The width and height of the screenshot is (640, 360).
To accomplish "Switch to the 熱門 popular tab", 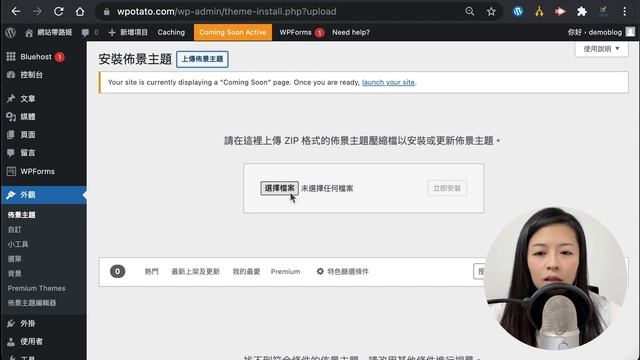I will pos(151,271).
